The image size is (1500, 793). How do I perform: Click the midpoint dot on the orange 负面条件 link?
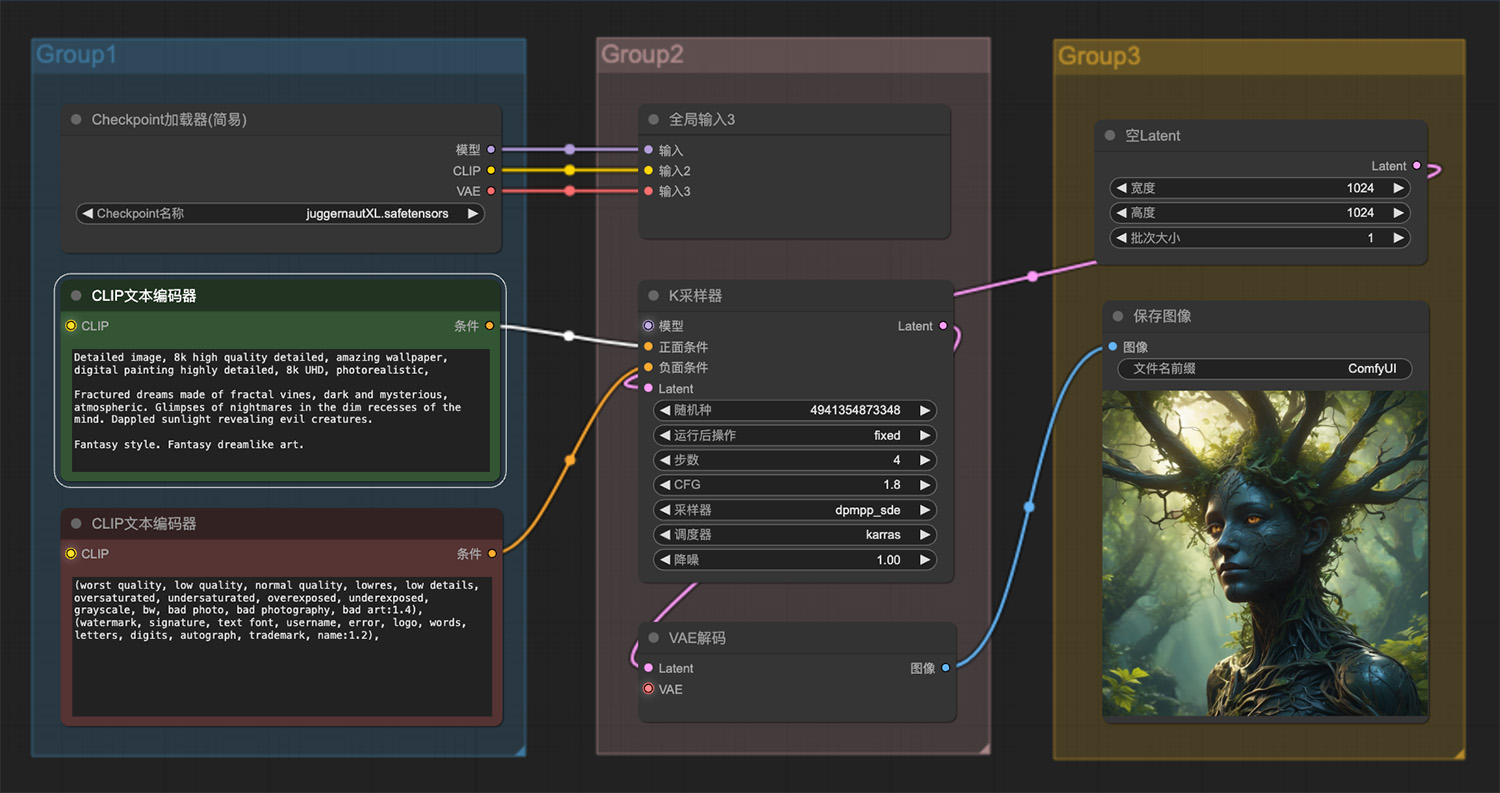pos(570,461)
